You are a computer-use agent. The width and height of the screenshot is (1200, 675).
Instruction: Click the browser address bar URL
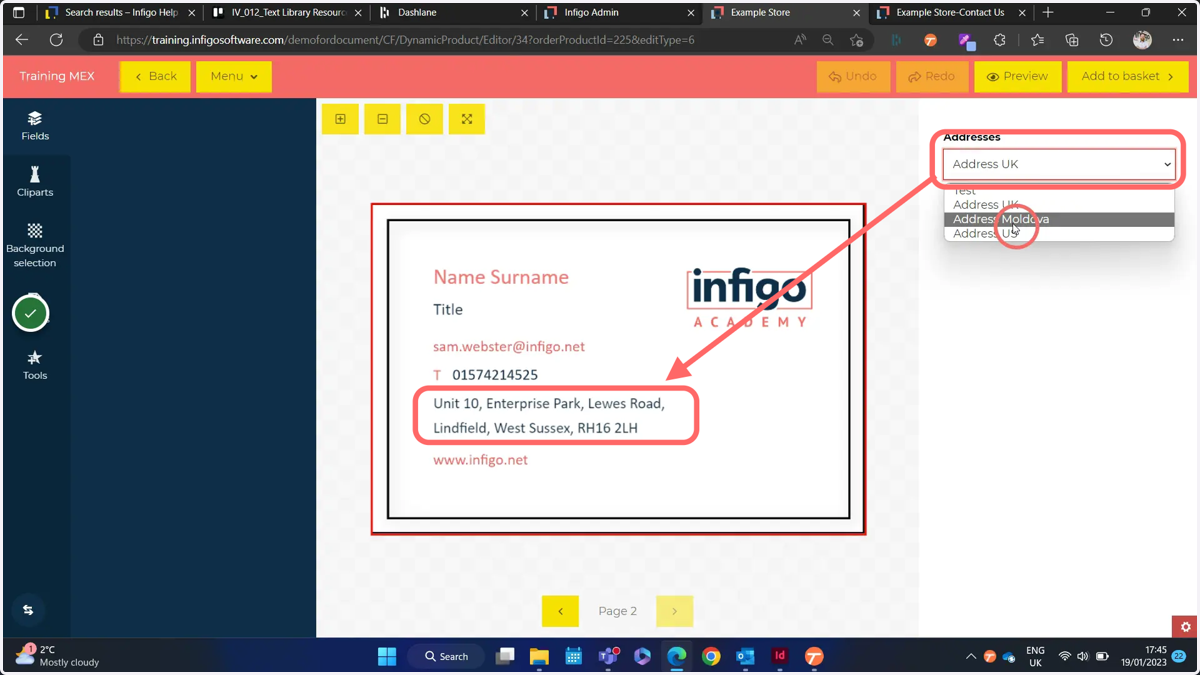click(x=405, y=40)
